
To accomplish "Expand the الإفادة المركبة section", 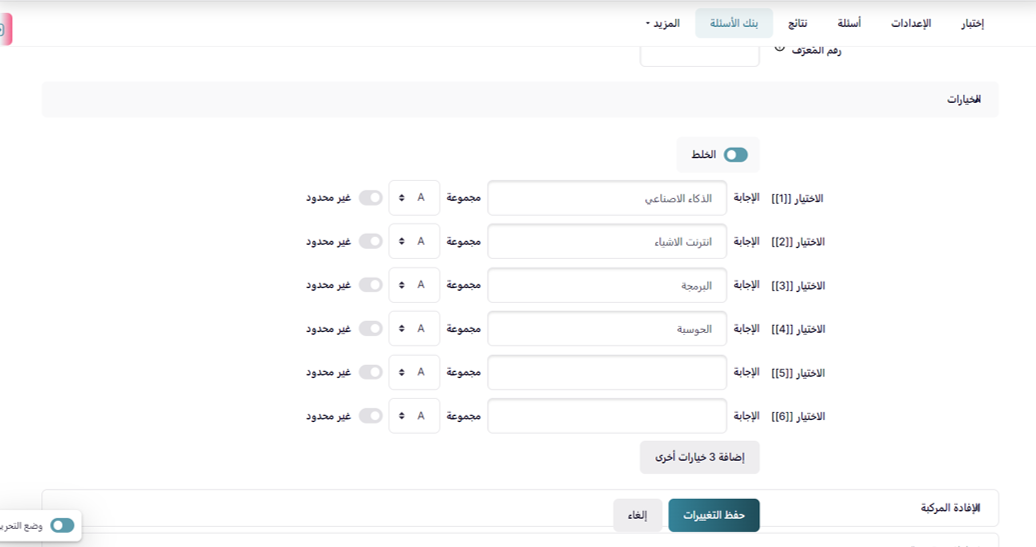I will tap(950, 508).
